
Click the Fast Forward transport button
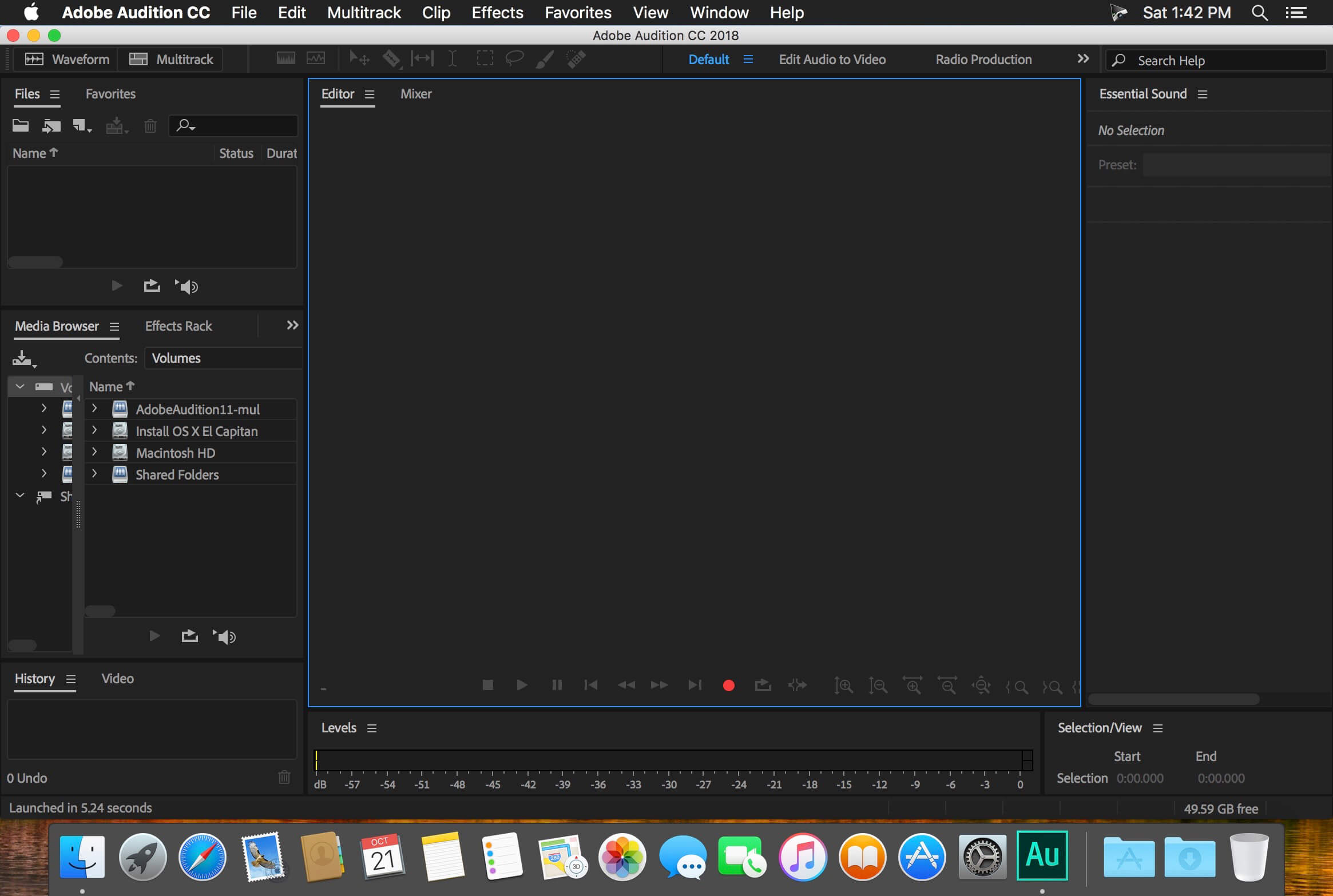coord(660,685)
